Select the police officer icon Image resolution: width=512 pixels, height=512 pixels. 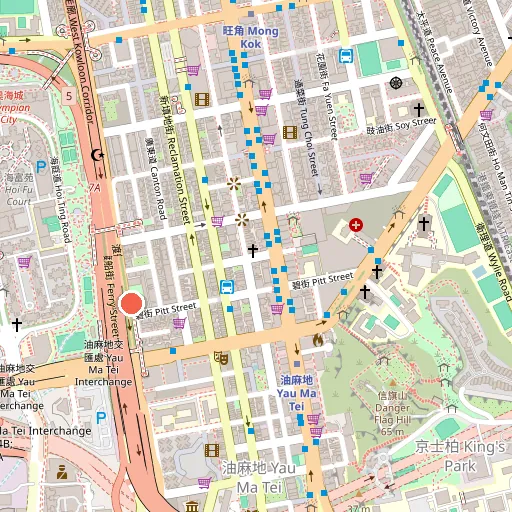[x=62, y=472]
